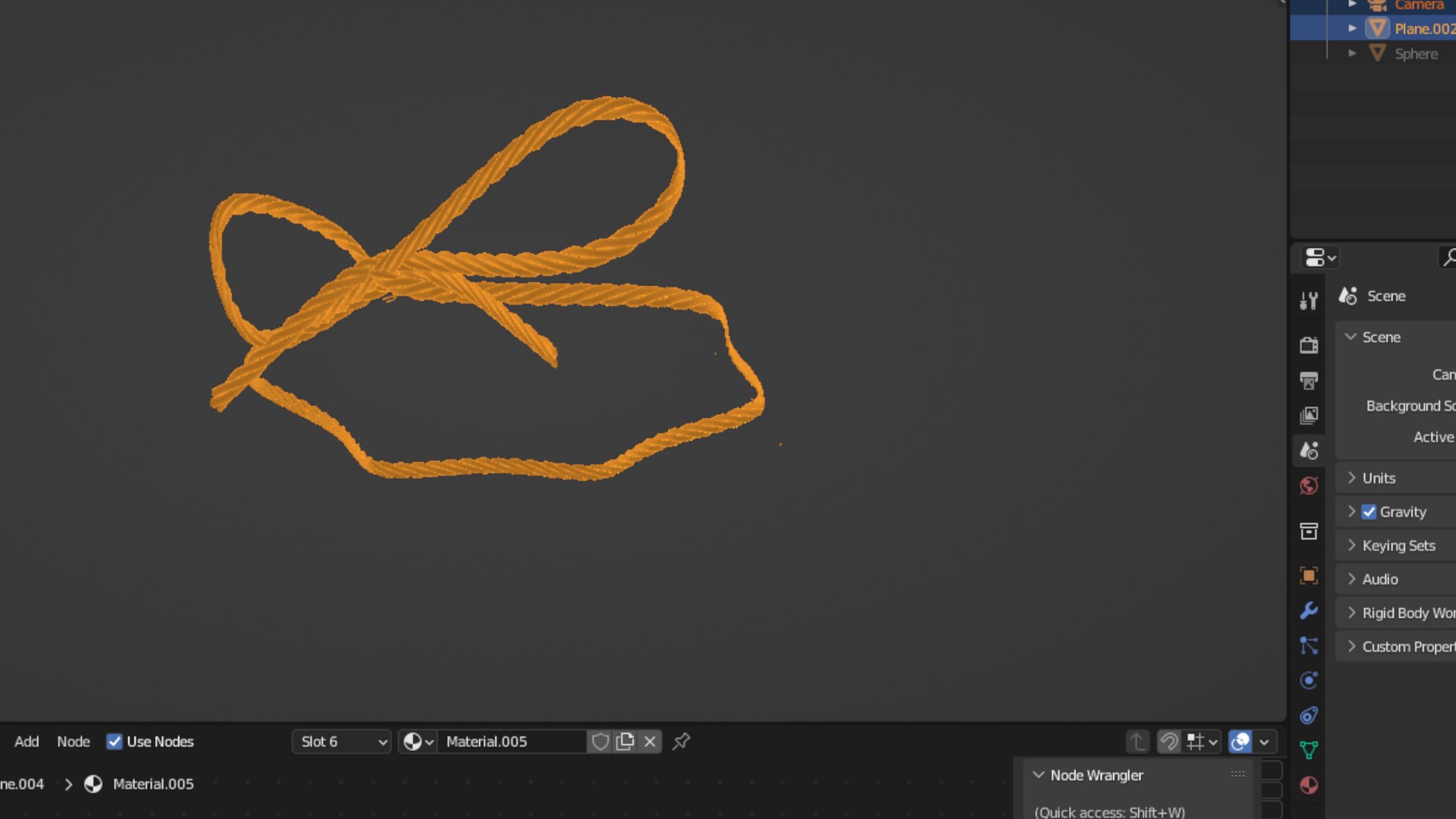Open the Object properties tab
1456x819 pixels.
[1308, 576]
